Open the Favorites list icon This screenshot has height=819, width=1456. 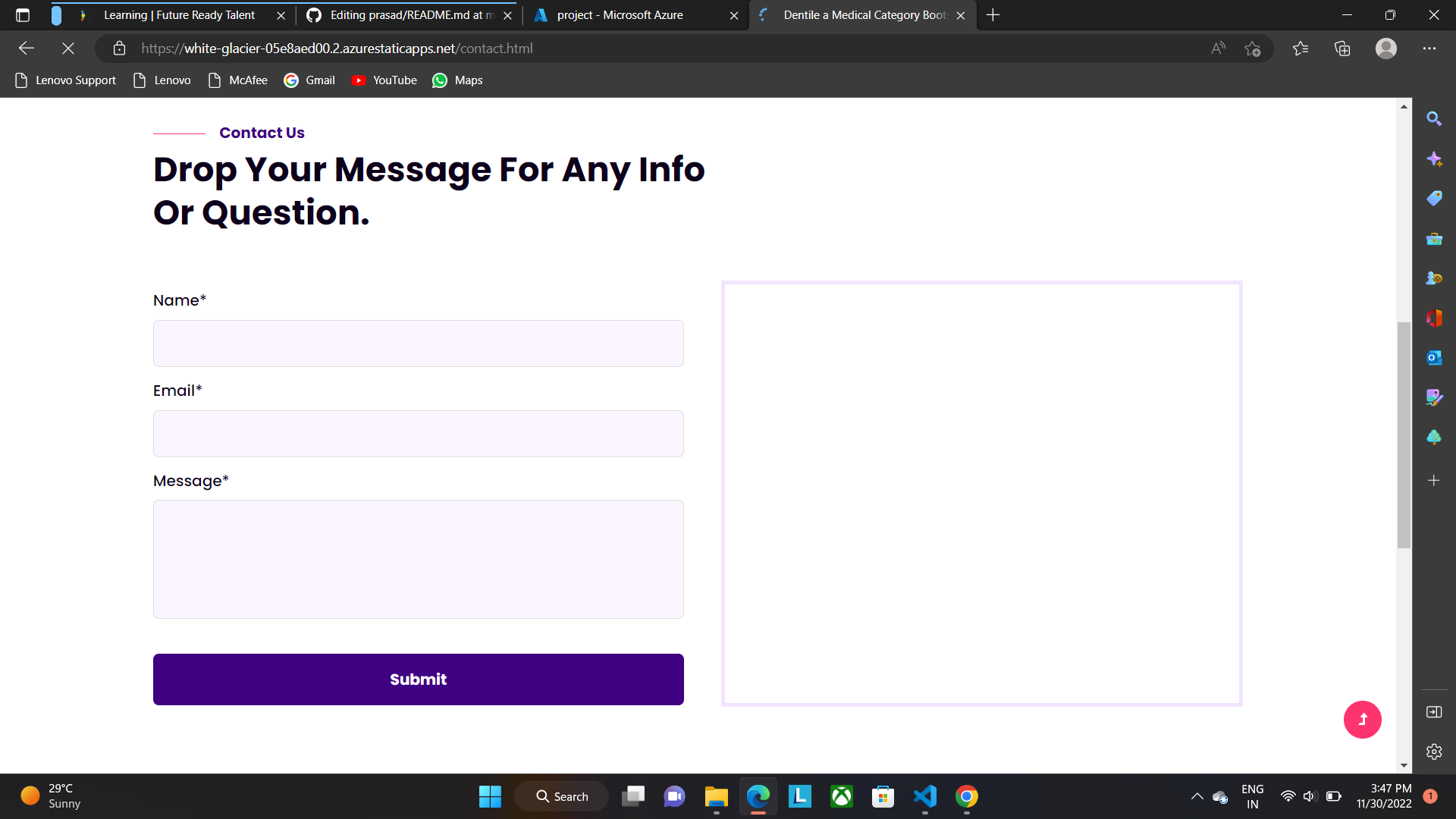click(1301, 49)
